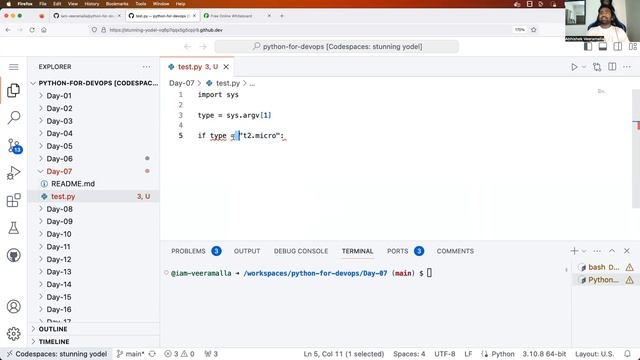Toggle primary sidebar layout icon
Viewport: 640px width, 360px height.
tap(588, 47)
